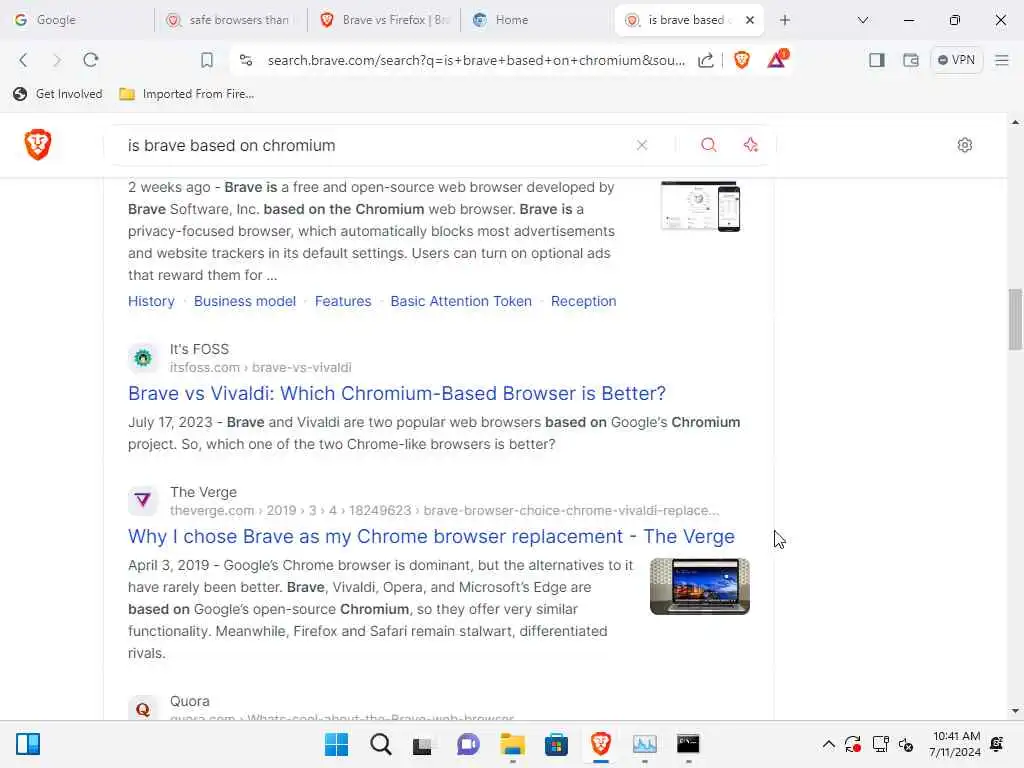1024x768 pixels.
Task: Open the performance monitor app on taskbar
Action: coord(645,744)
